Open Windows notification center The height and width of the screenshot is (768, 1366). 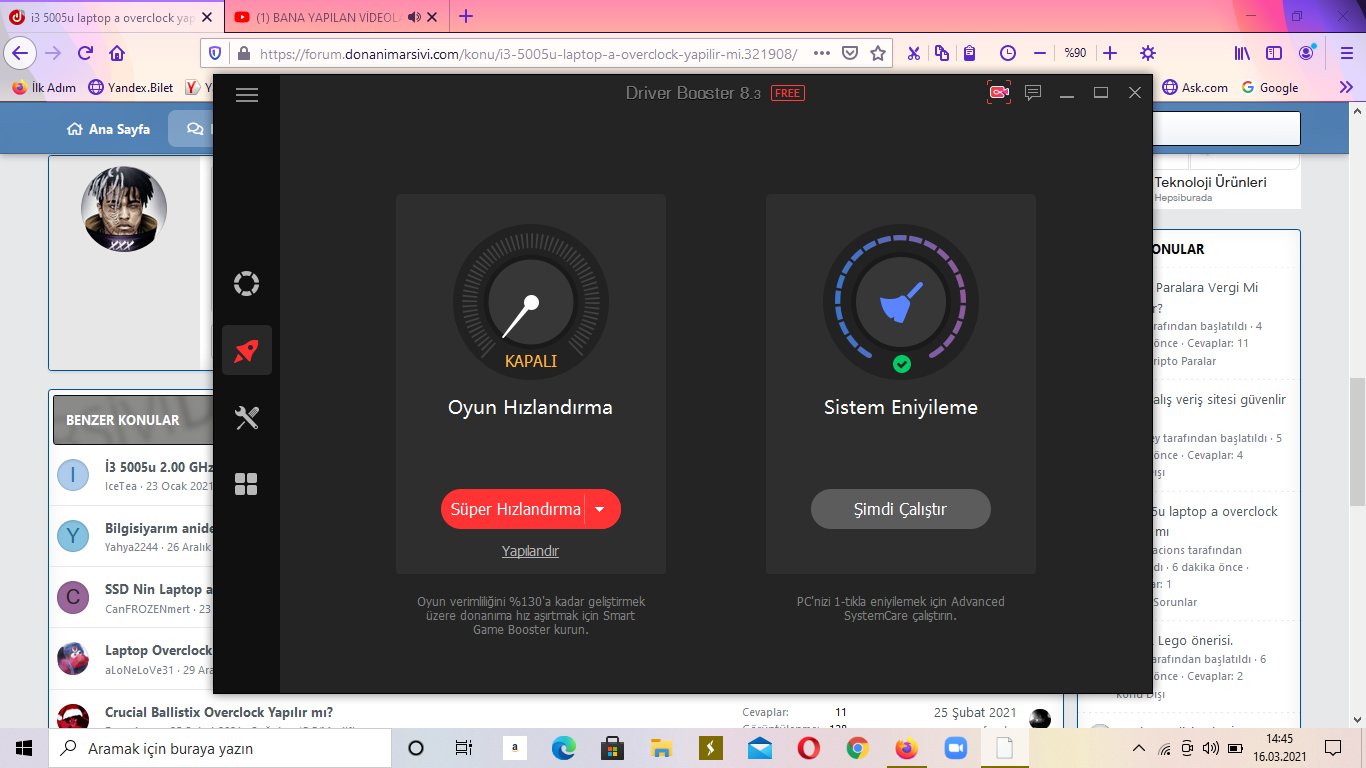pos(1332,748)
